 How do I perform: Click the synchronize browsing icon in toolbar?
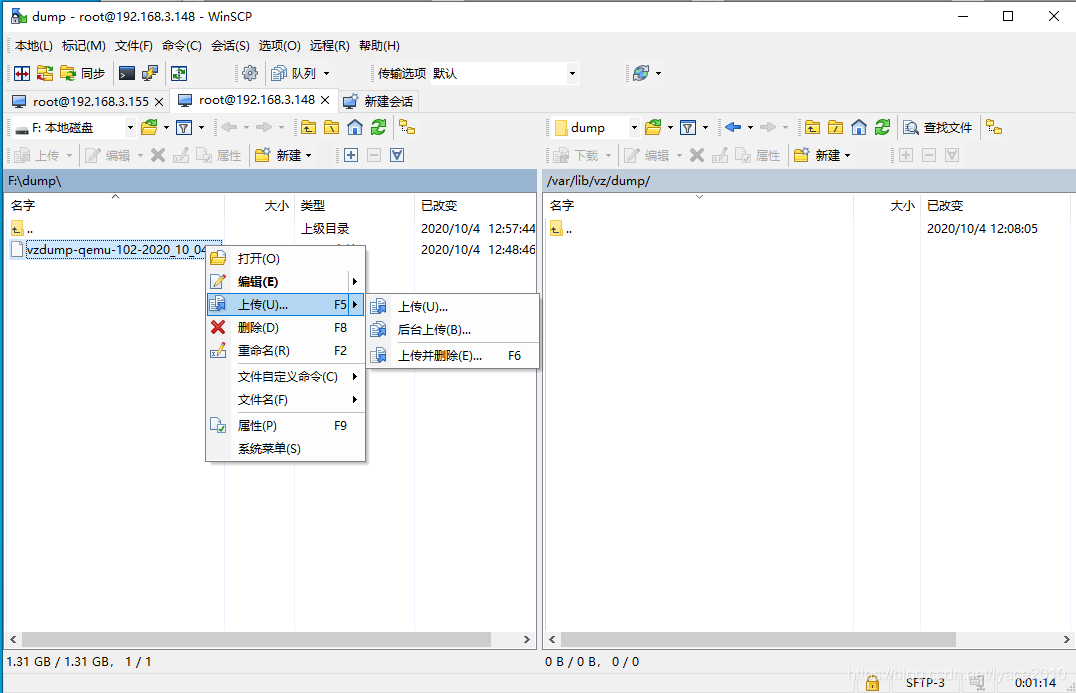coord(45,73)
